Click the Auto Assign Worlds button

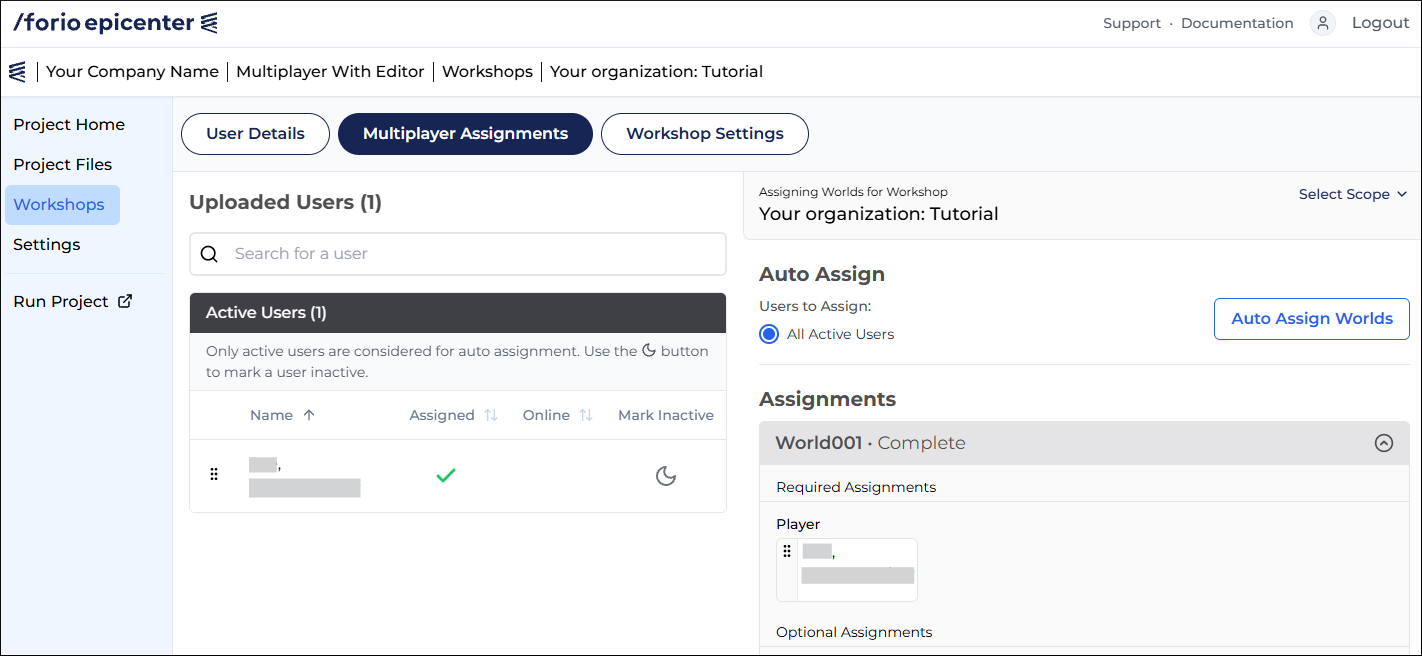click(x=1311, y=318)
